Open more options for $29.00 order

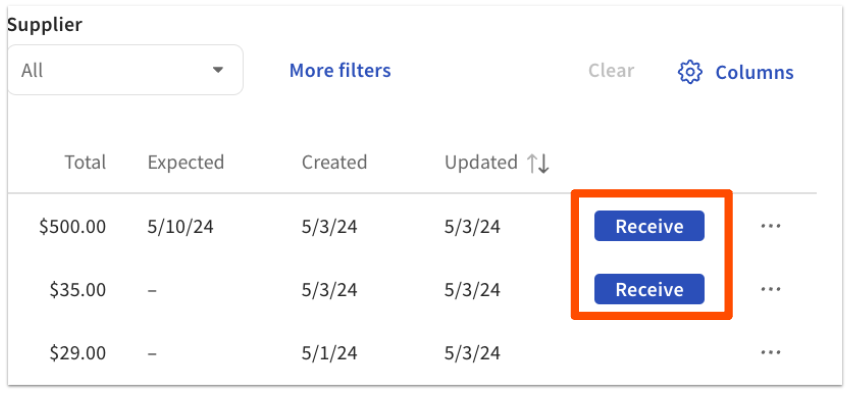(771, 353)
